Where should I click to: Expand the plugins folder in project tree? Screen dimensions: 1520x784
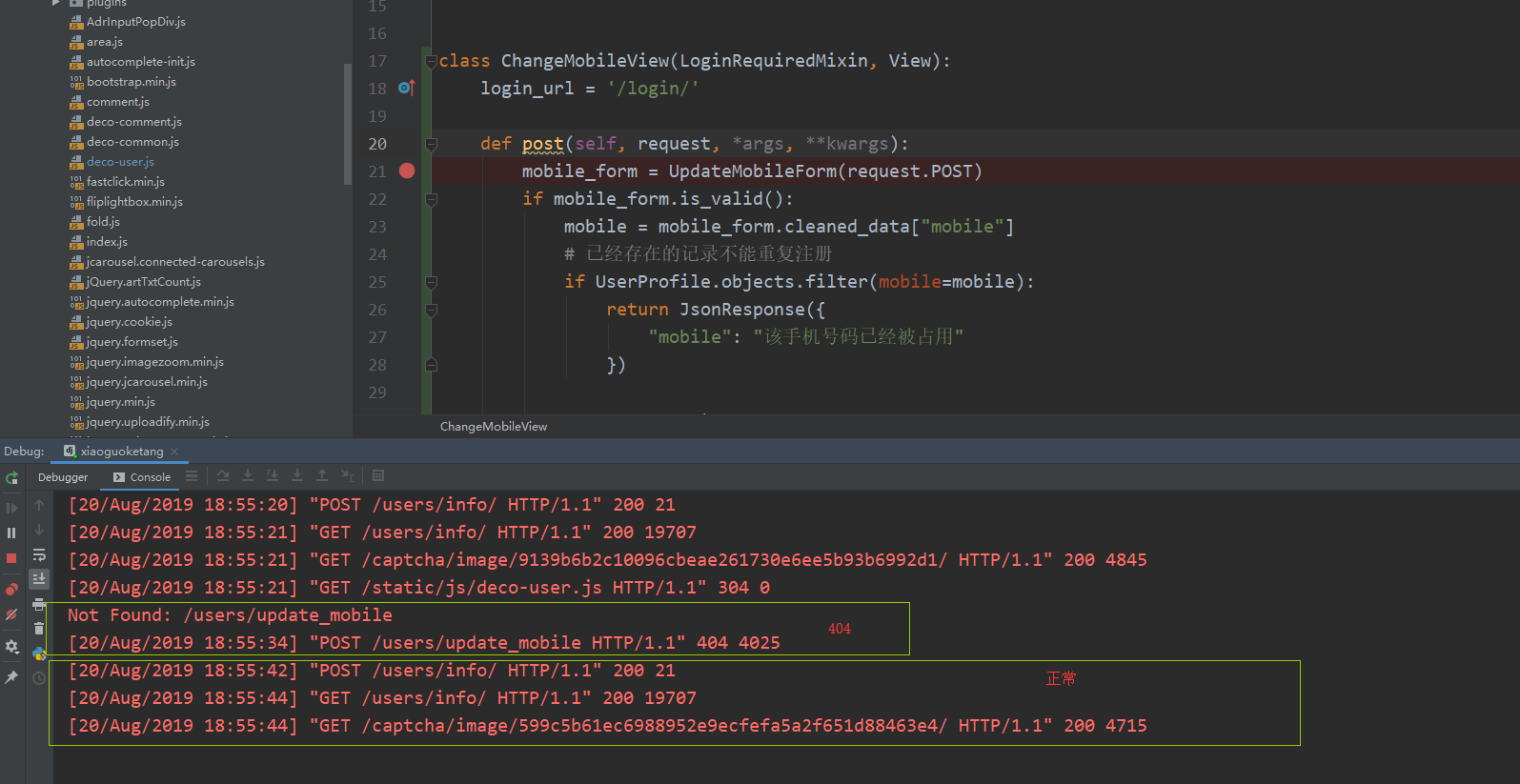click(56, 3)
